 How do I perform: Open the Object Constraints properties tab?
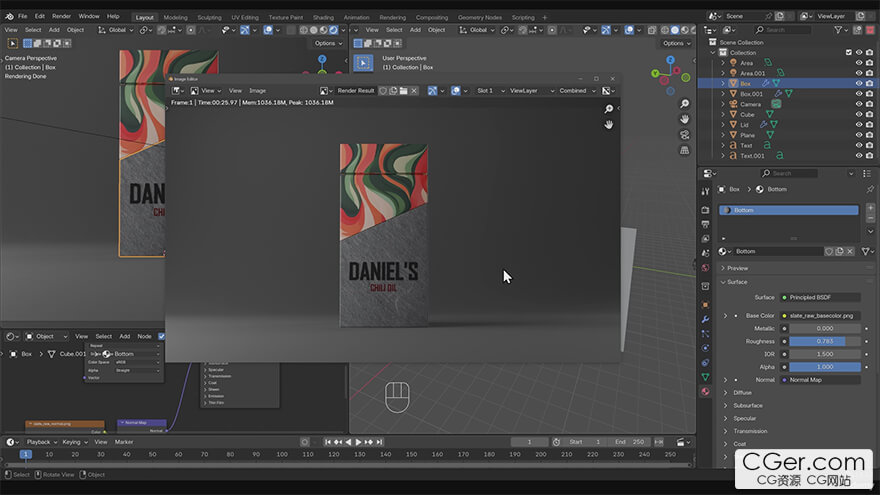pyautogui.click(x=705, y=363)
